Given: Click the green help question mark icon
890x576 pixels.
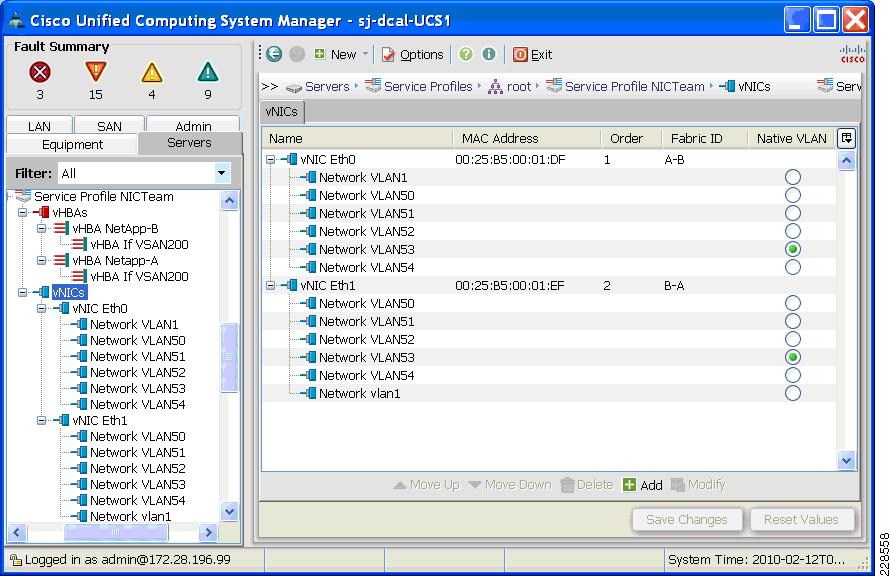Looking at the screenshot, I should tap(466, 54).
